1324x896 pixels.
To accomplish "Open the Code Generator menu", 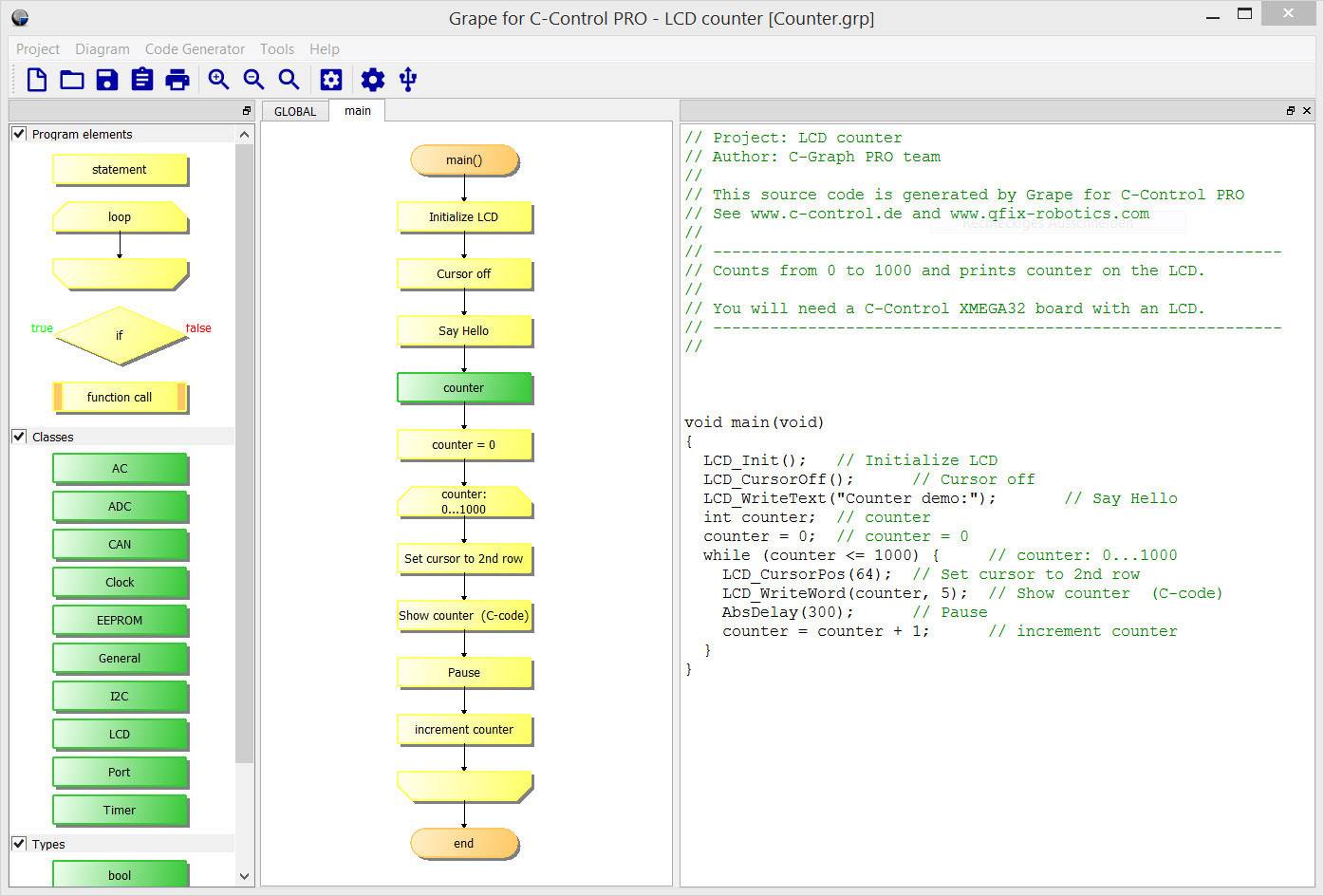I will (x=195, y=49).
